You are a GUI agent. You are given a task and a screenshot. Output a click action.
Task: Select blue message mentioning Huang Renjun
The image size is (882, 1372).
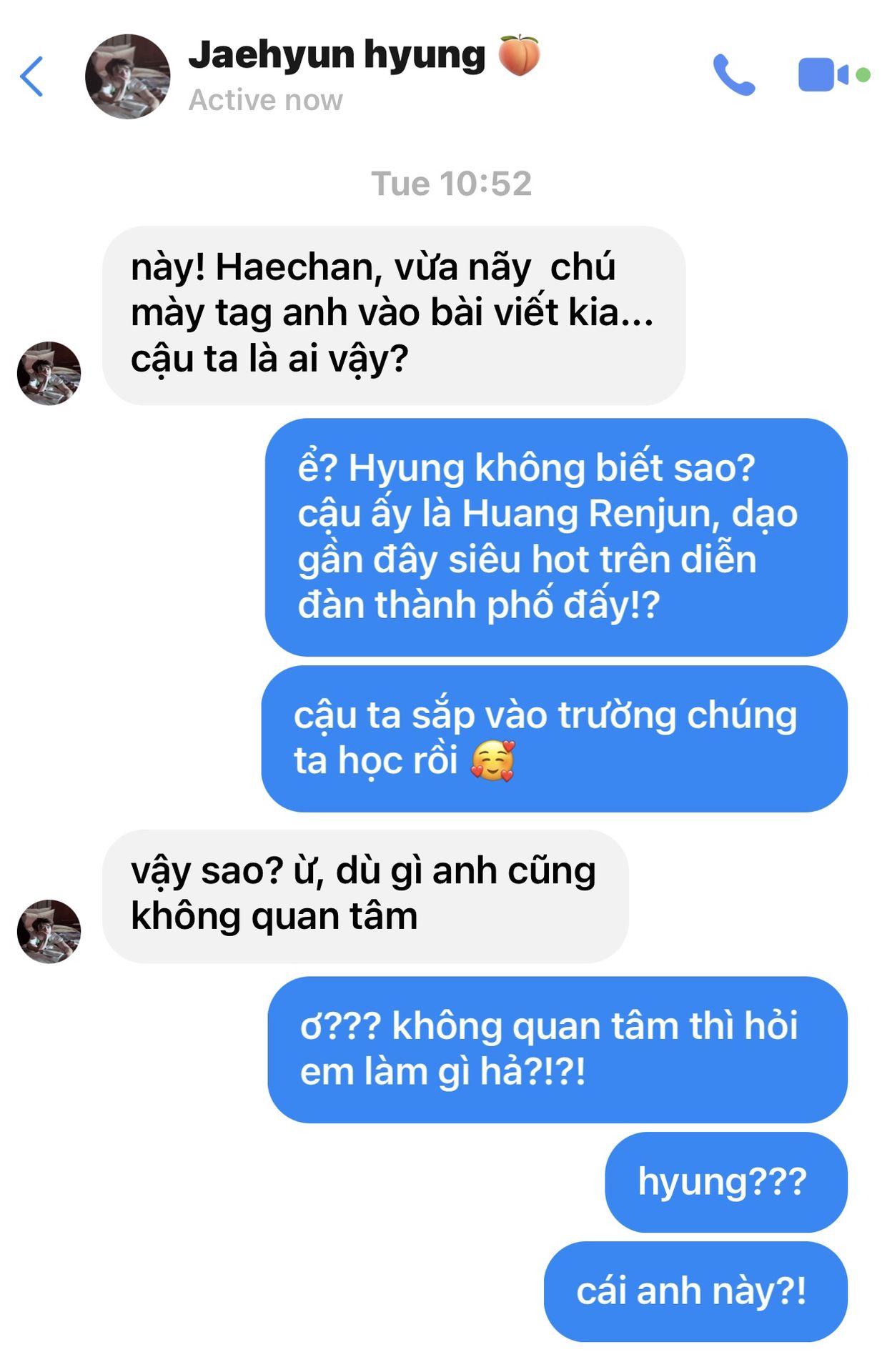556,537
